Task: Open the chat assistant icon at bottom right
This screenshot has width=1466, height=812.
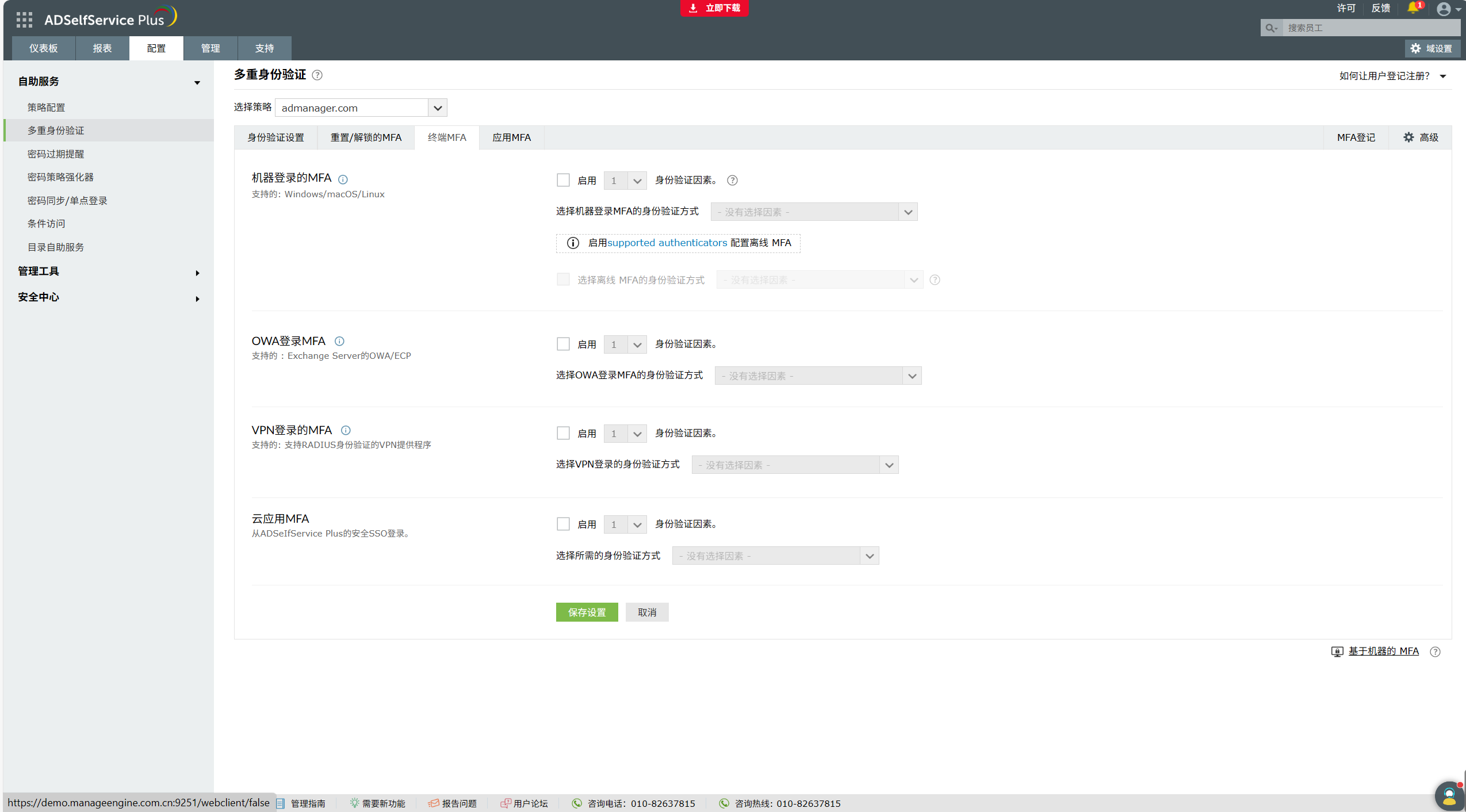Action: point(1449,796)
